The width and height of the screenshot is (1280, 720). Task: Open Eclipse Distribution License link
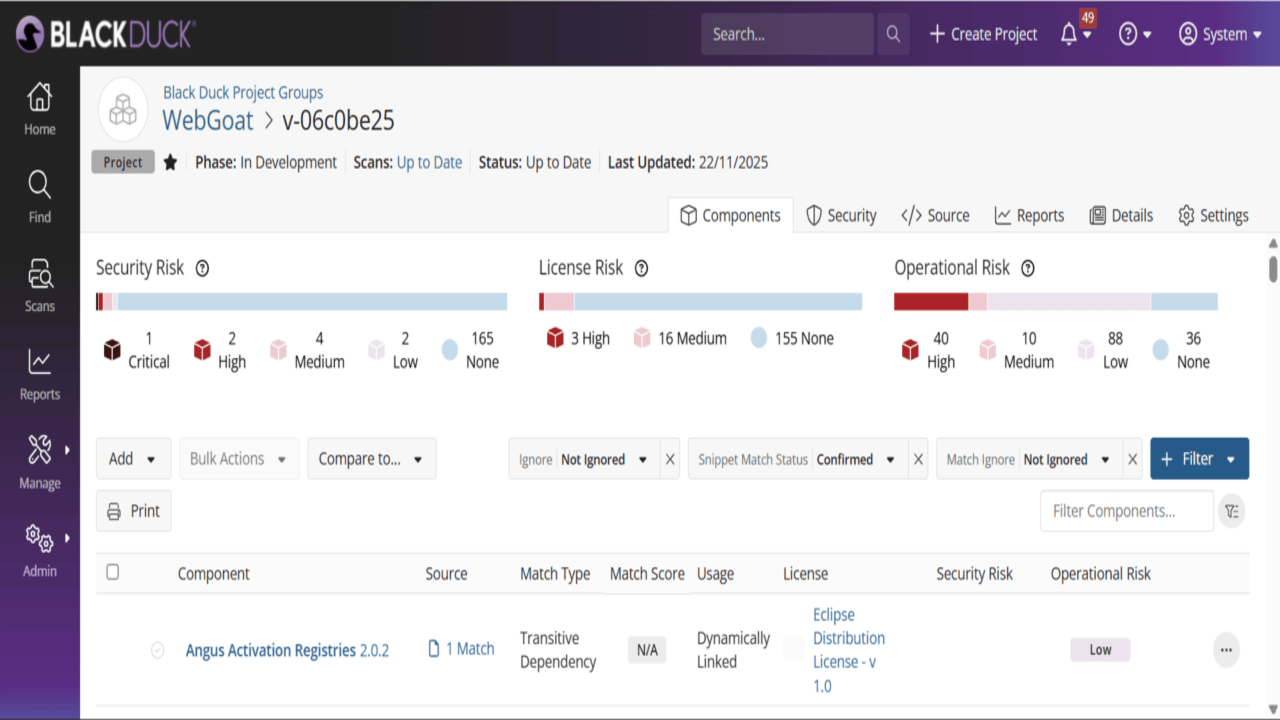[x=849, y=650]
